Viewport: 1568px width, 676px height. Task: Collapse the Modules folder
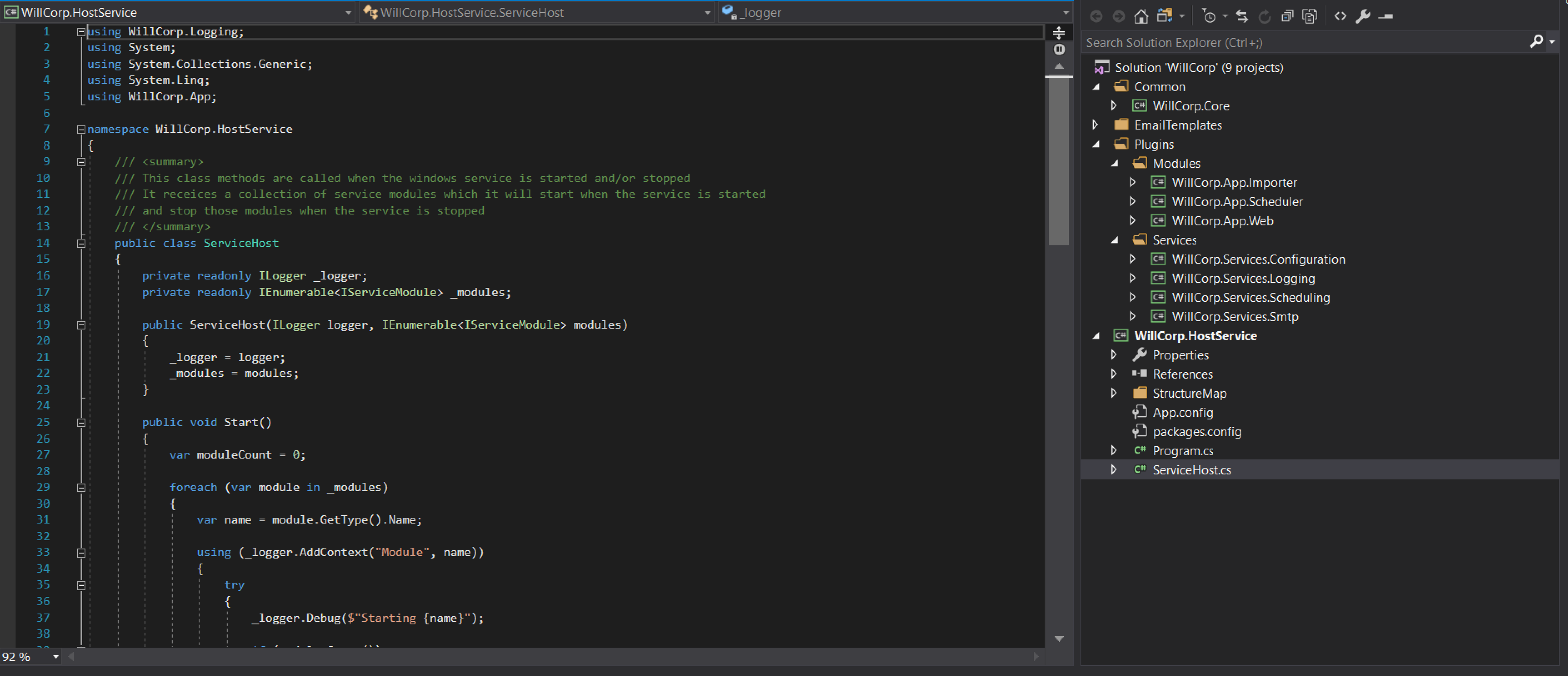point(1115,163)
